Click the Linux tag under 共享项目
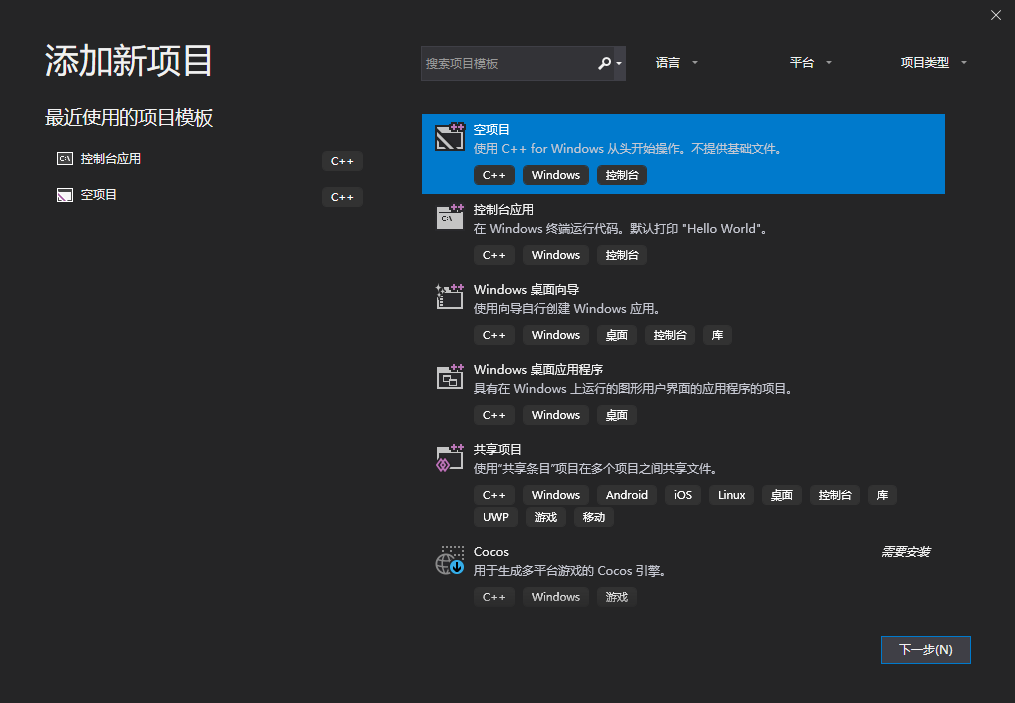 731,495
